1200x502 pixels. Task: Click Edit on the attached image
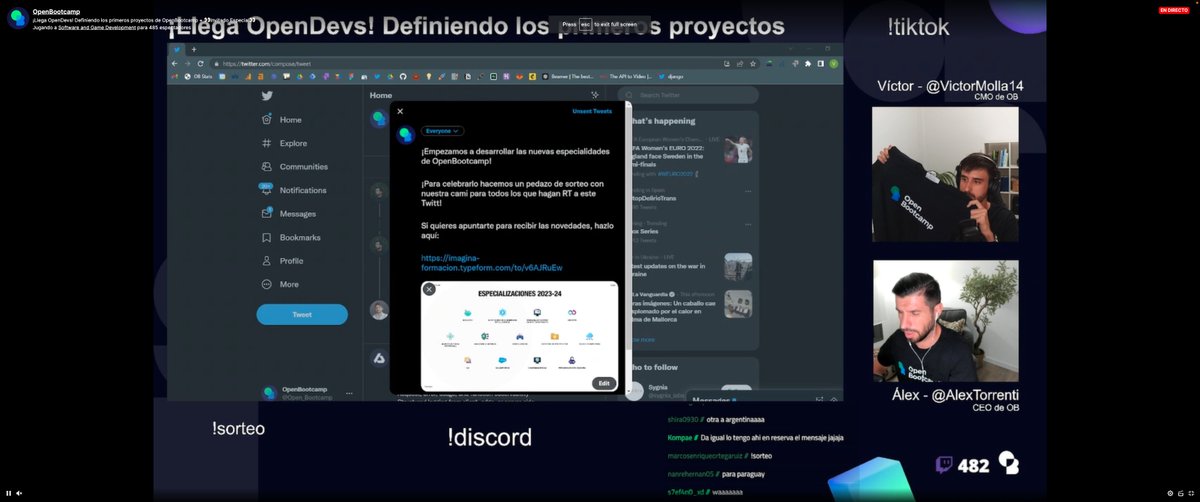[604, 383]
